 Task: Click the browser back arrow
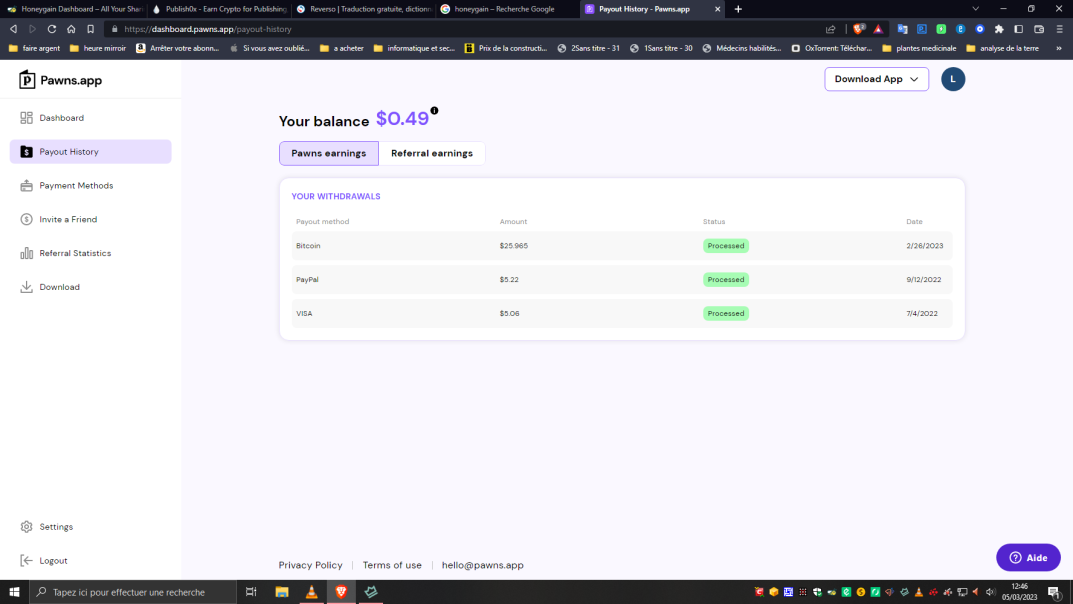click(x=13, y=29)
